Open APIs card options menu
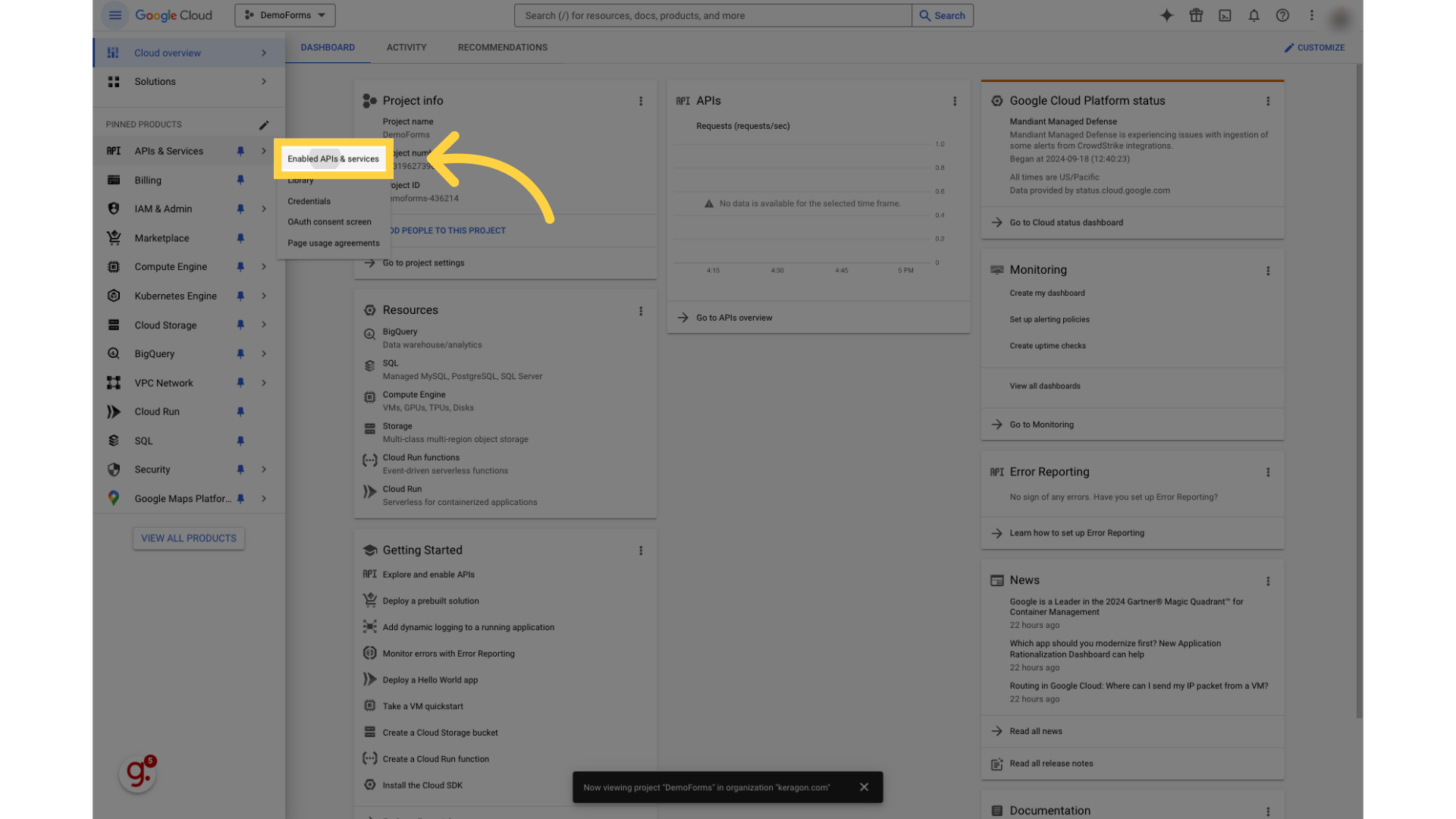 (x=955, y=101)
